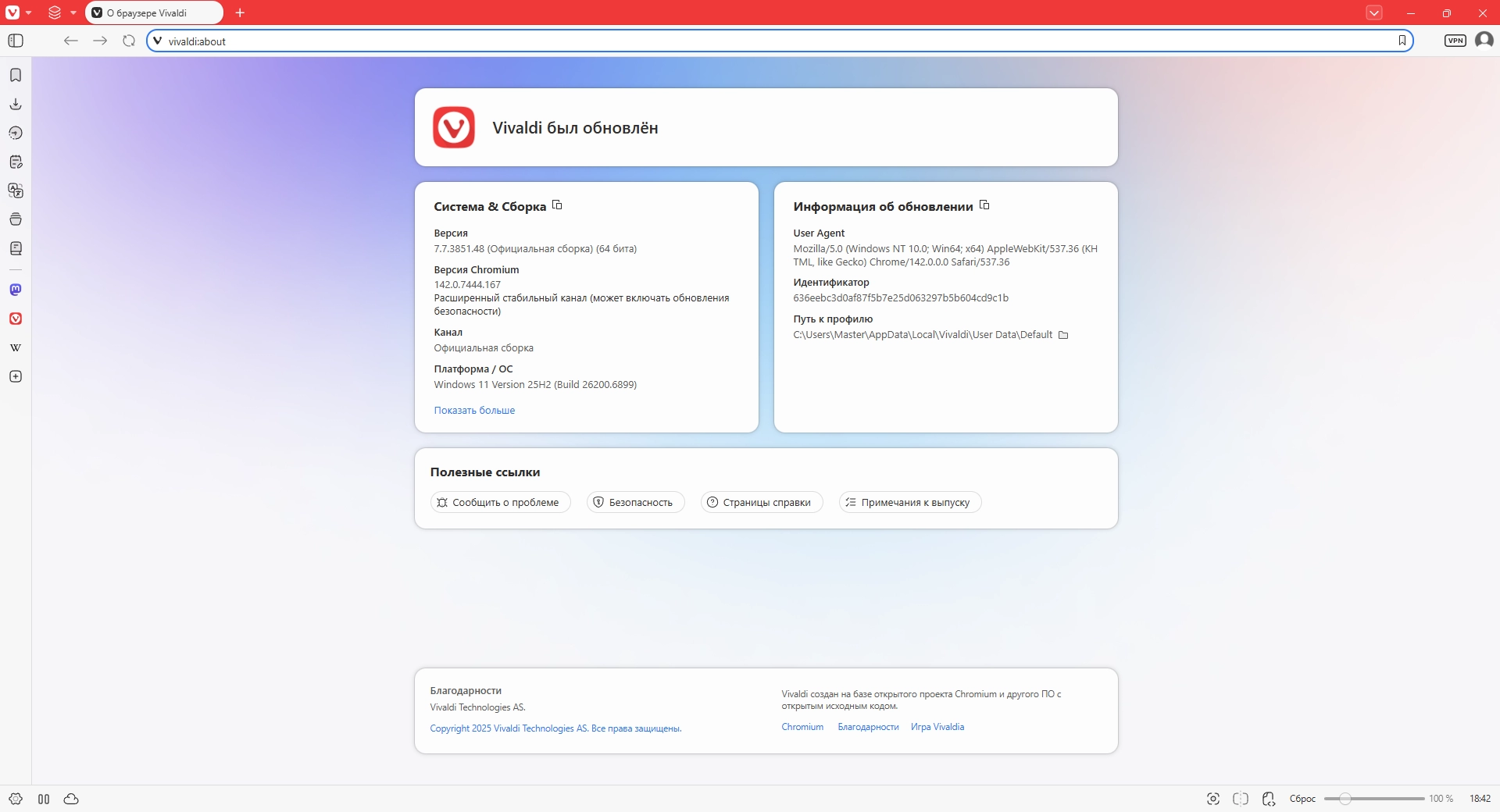Click the 18:42 clock in the status bar
The height and width of the screenshot is (812, 1500).
coord(1480,799)
